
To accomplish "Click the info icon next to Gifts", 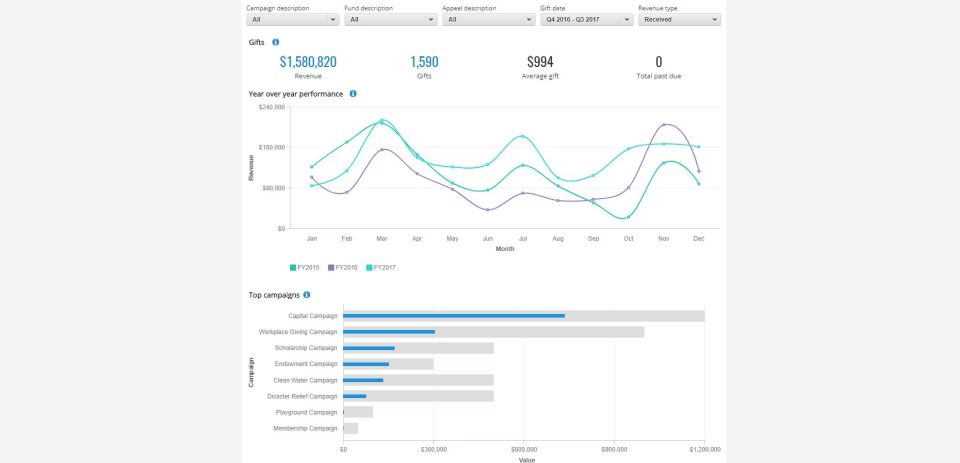I will 276,42.
